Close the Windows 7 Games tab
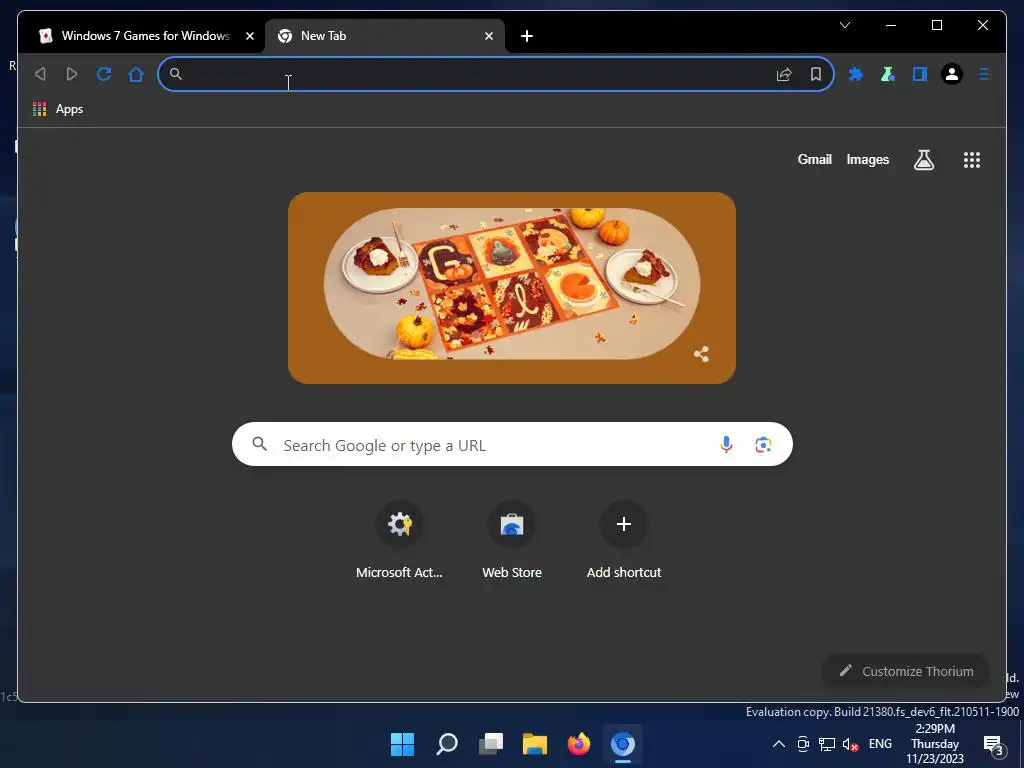The image size is (1024, 768). [249, 36]
